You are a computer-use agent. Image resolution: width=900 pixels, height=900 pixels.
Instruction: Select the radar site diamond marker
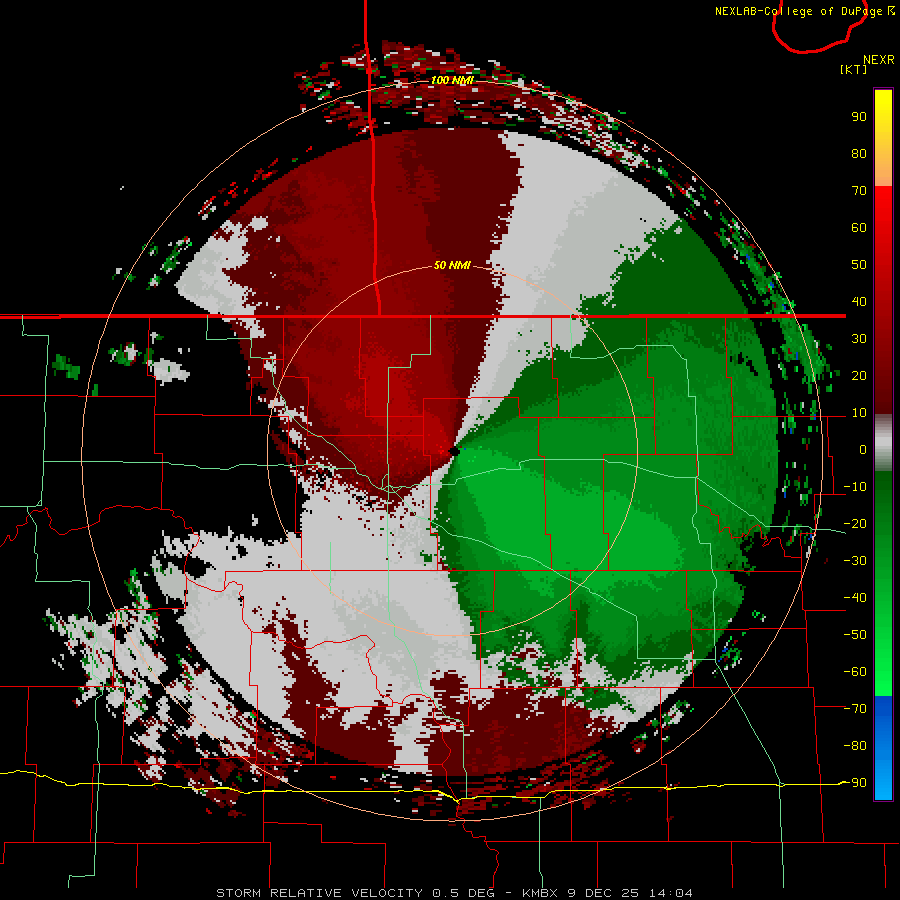[x=455, y=451]
